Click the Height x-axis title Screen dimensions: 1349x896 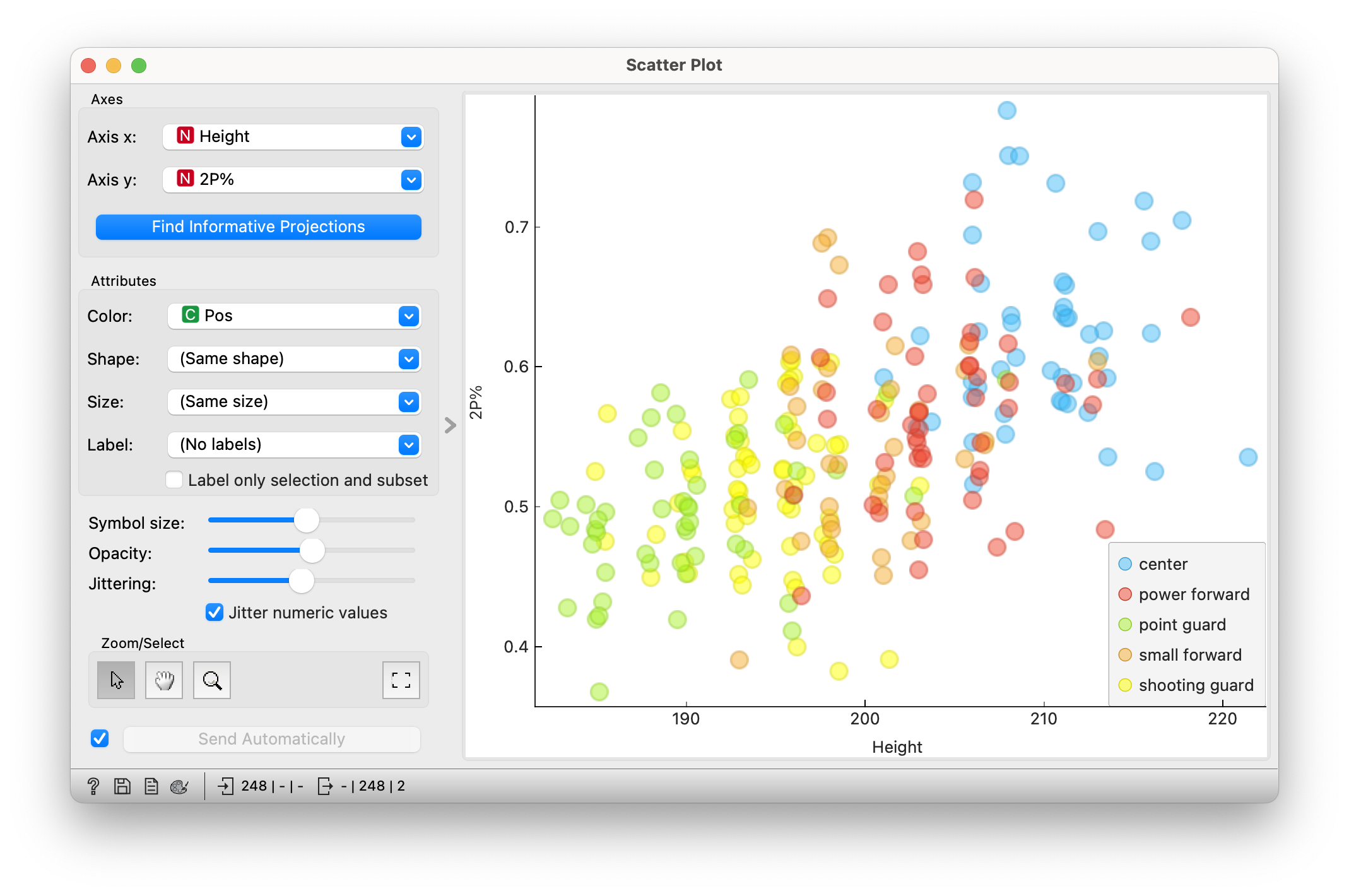(x=897, y=747)
